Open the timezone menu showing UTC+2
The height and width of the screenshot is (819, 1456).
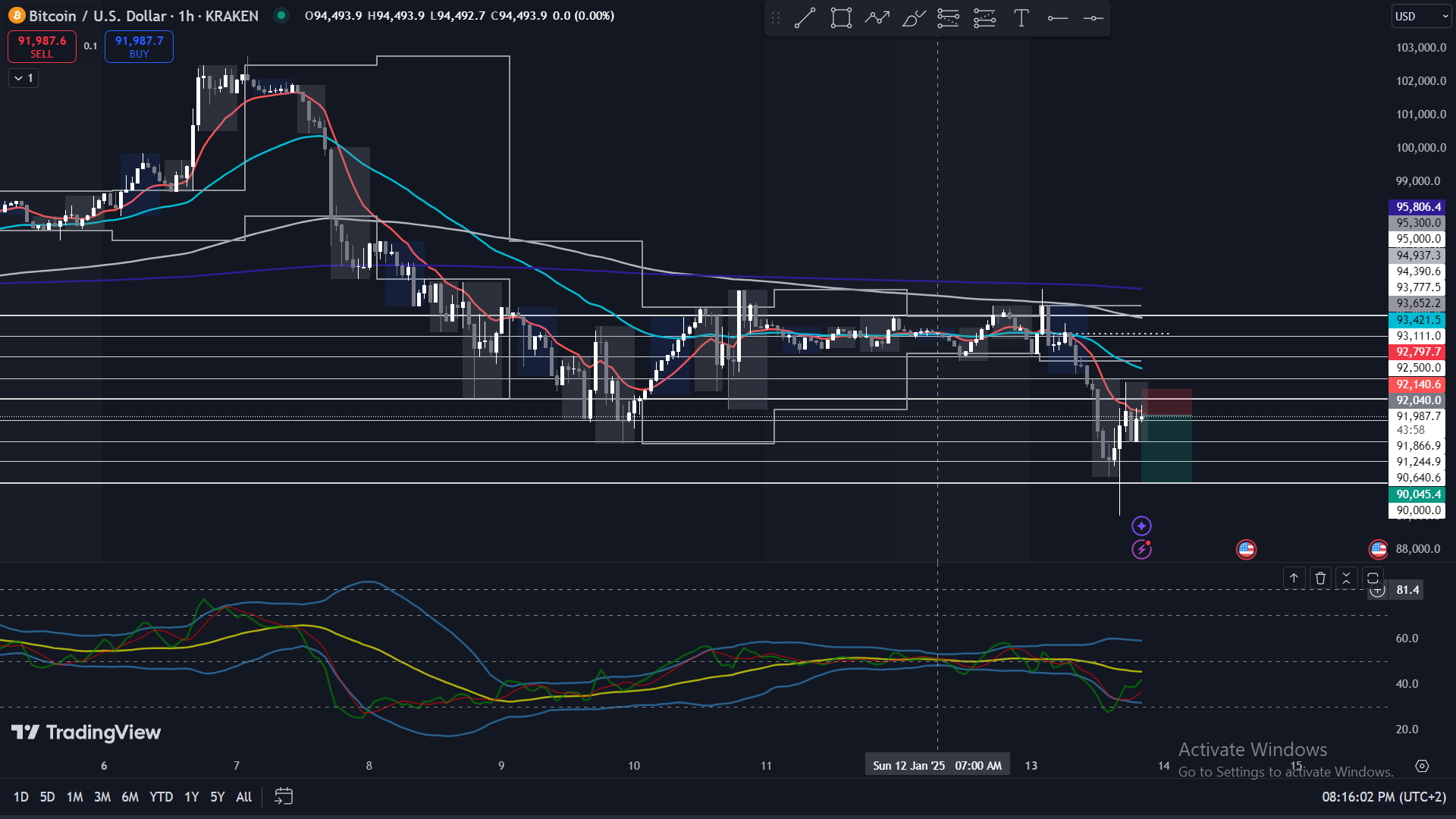pyautogui.click(x=1384, y=797)
